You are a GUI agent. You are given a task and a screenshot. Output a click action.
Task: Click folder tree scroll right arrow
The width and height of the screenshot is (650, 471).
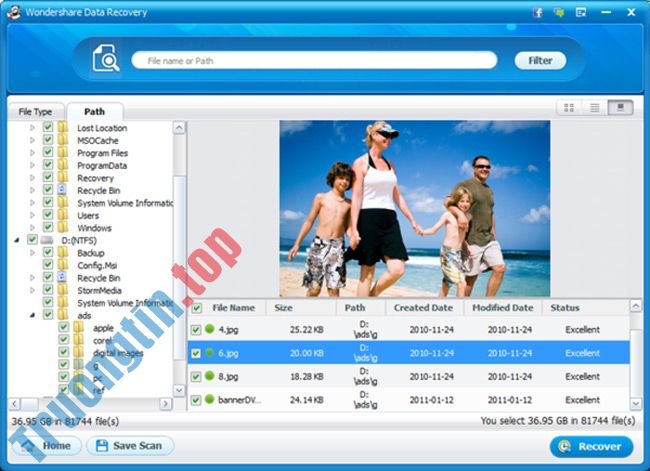165,403
